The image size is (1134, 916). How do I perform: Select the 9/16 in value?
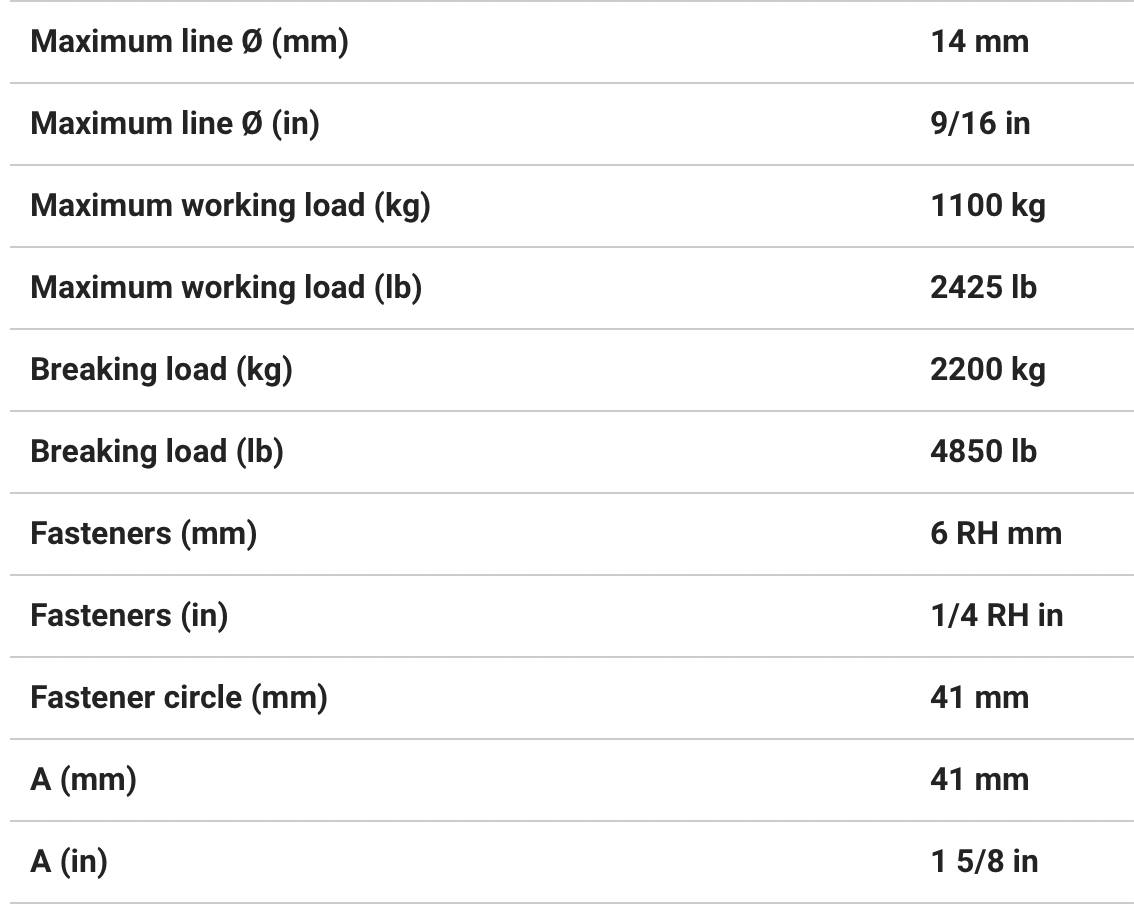point(980,124)
